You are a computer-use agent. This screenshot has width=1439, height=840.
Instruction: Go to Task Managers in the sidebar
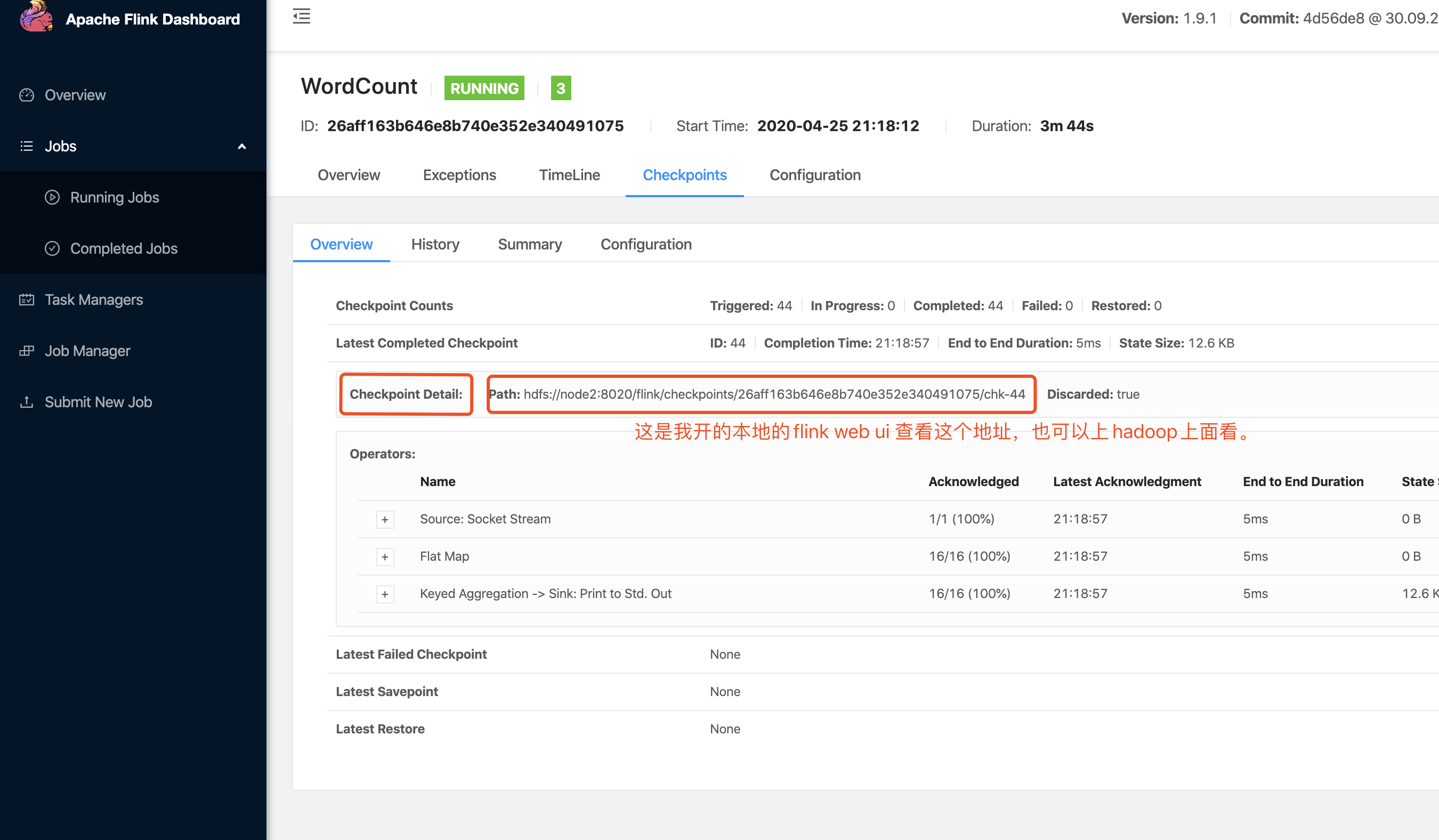click(x=94, y=299)
